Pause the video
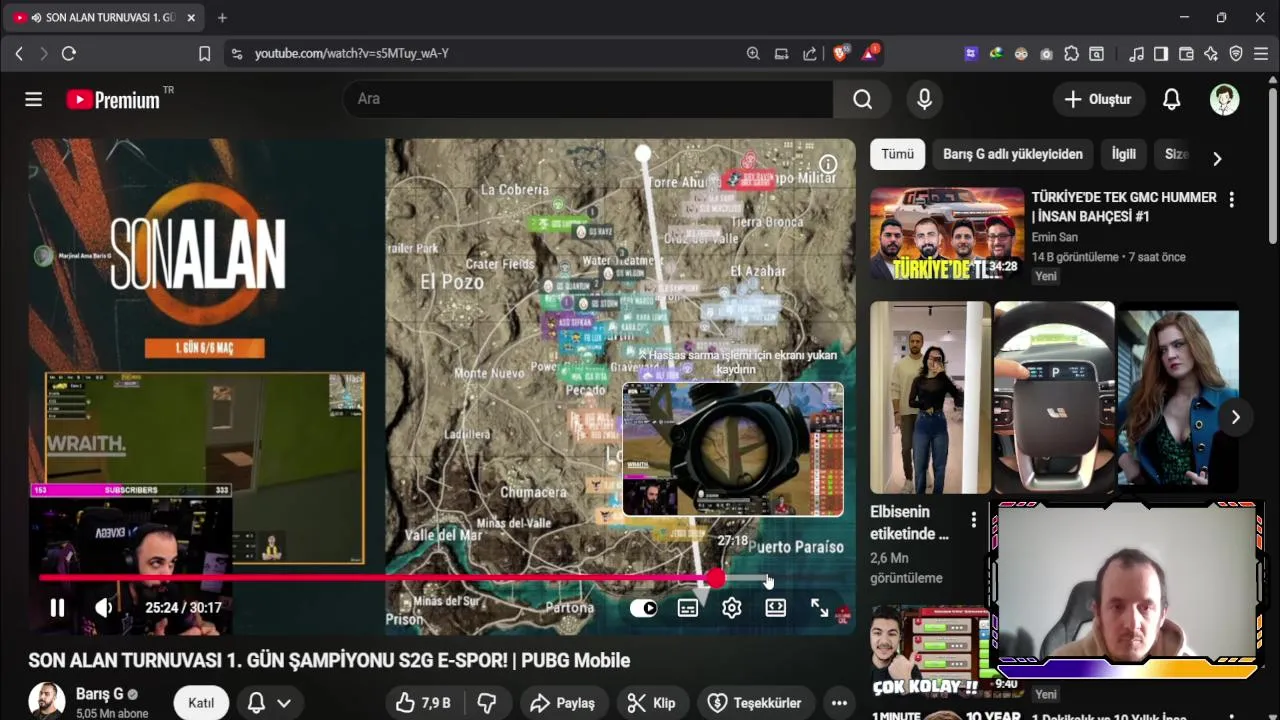Viewport: 1280px width, 720px height. pos(57,607)
